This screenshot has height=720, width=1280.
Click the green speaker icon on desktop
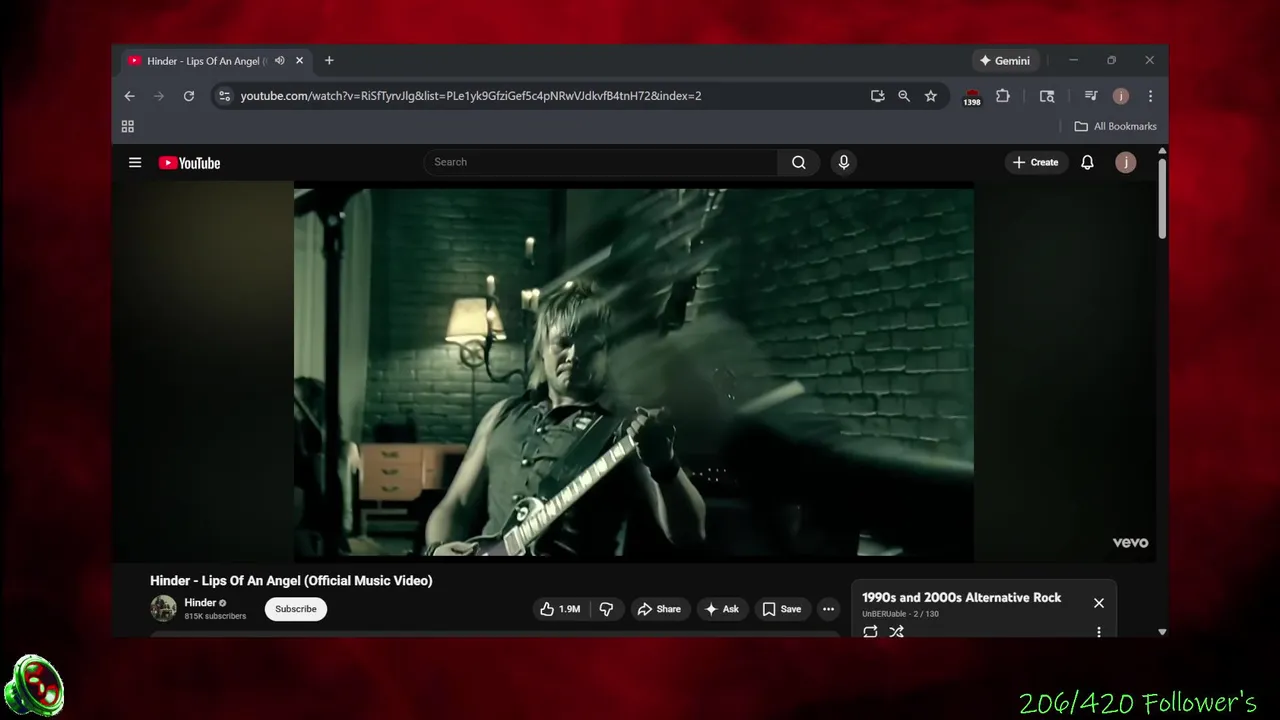tap(35, 687)
